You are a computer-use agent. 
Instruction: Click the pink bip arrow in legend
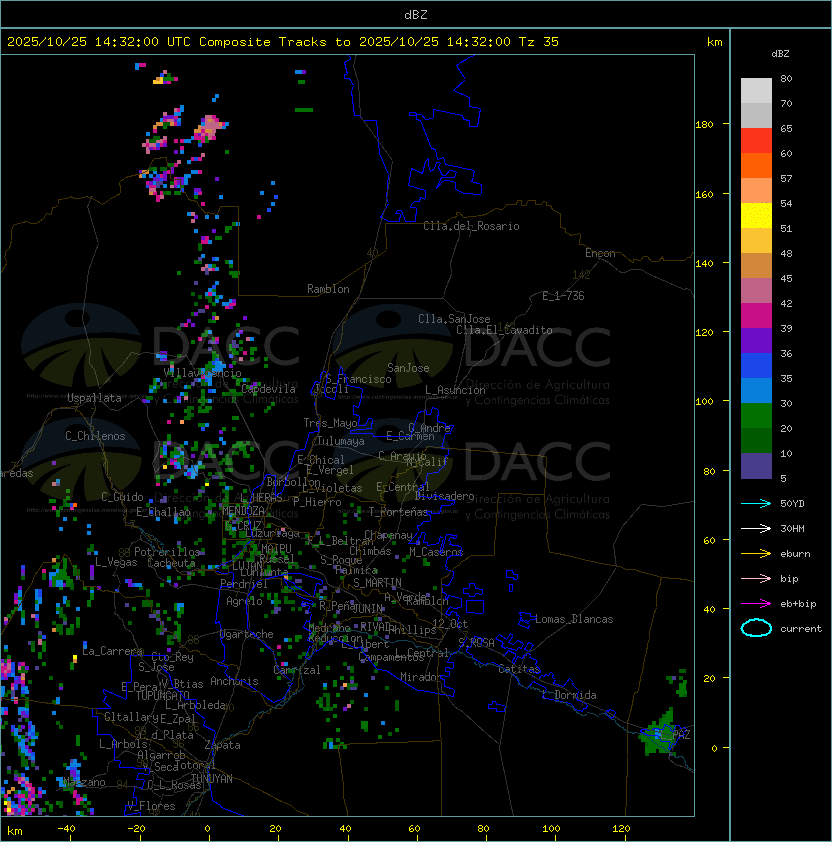tap(756, 578)
